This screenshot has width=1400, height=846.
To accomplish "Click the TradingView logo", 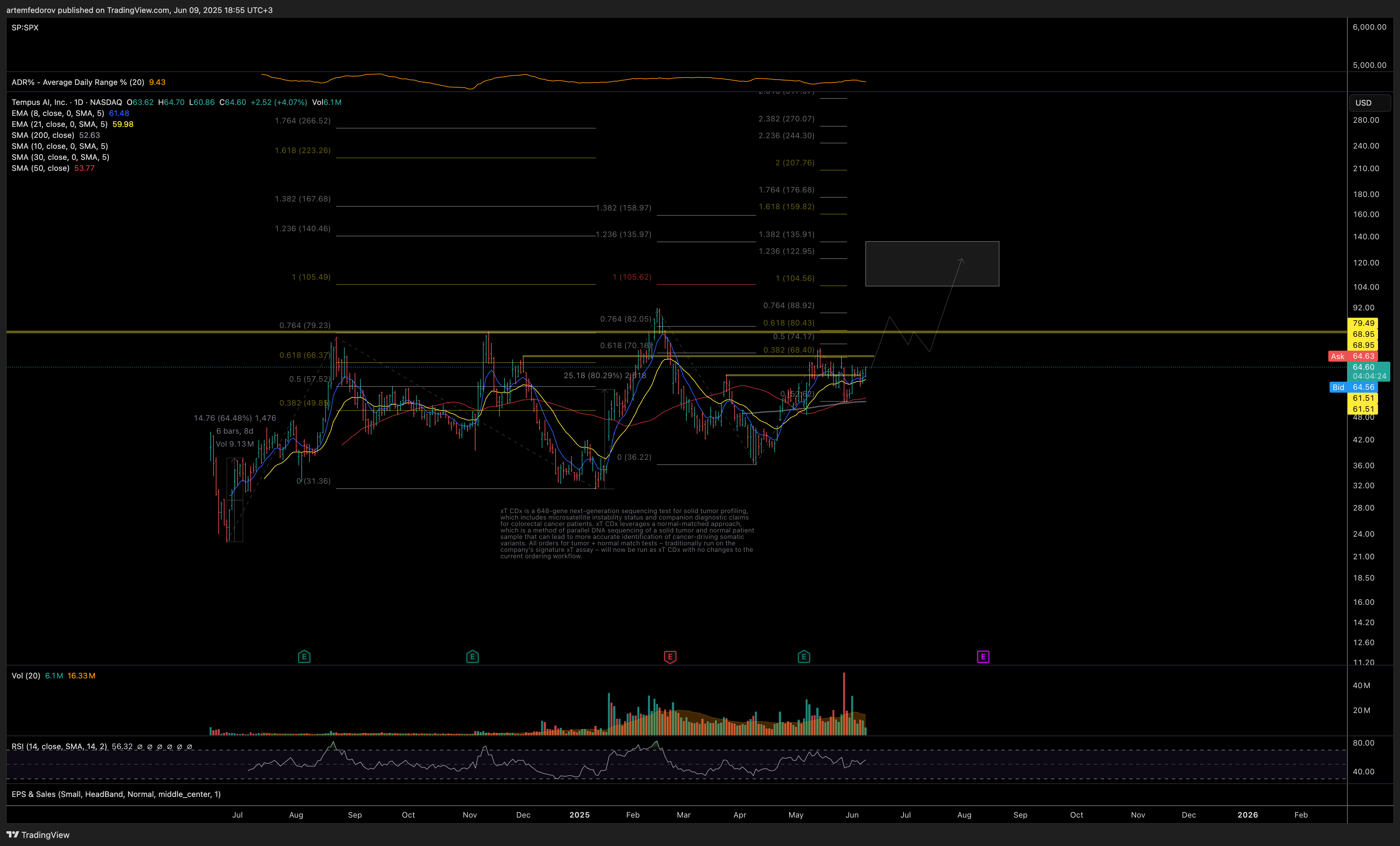I will pos(38,835).
